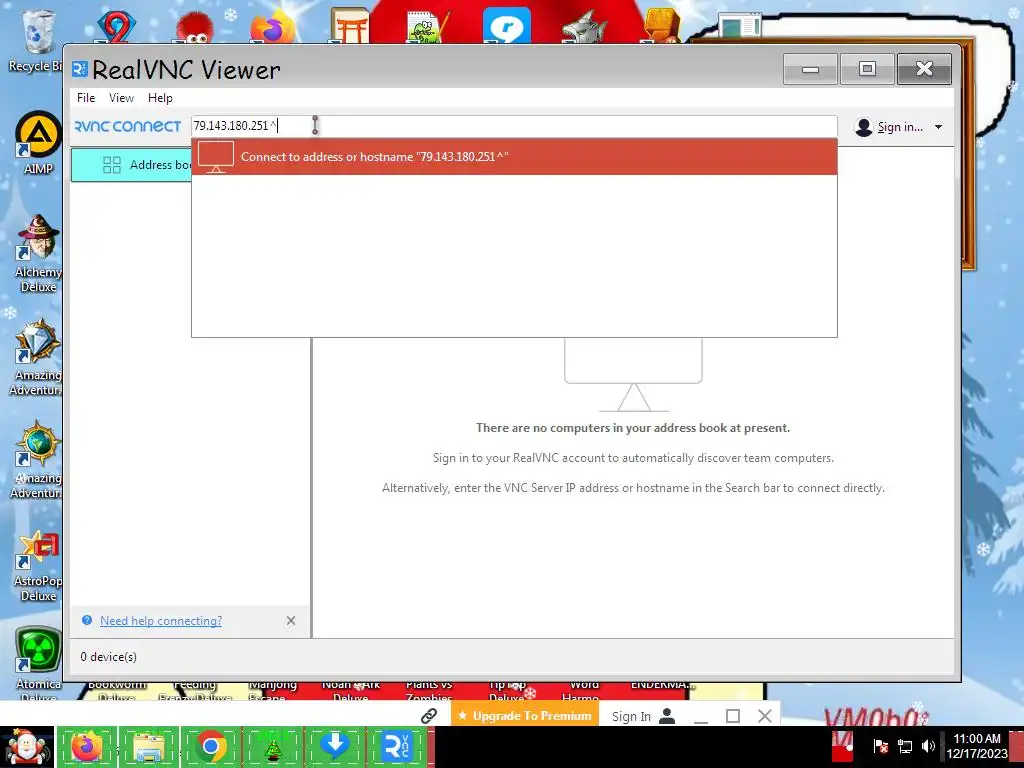Open the shark game desktop icon

[x=584, y=27]
